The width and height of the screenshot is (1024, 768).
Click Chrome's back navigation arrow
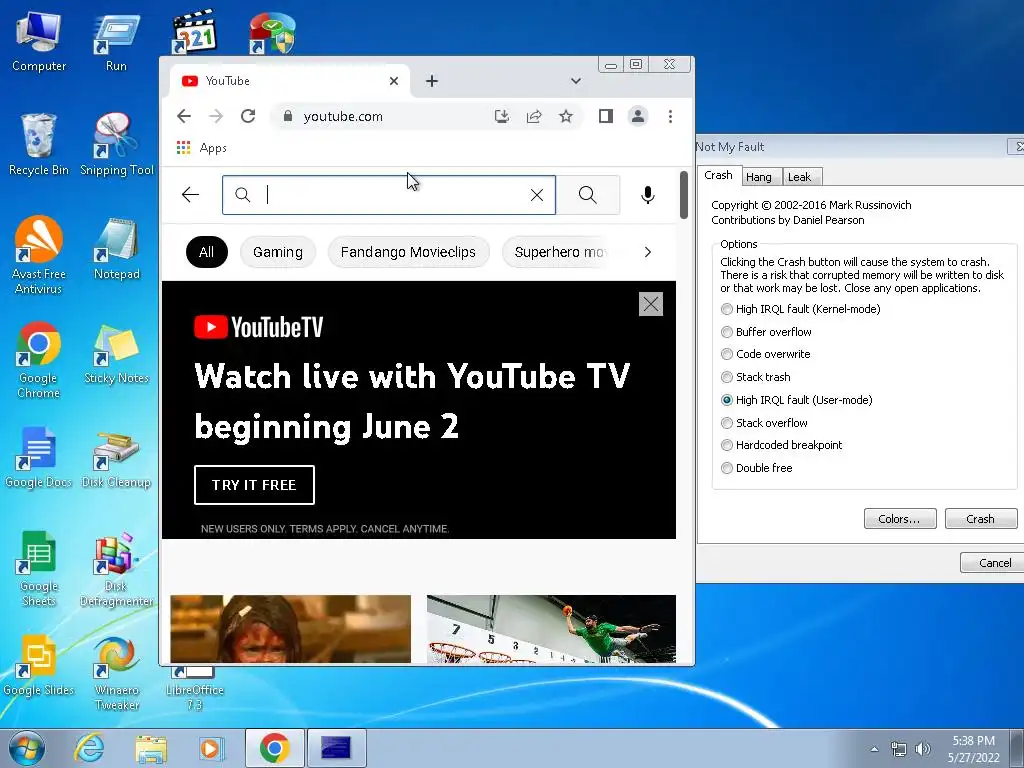(184, 116)
